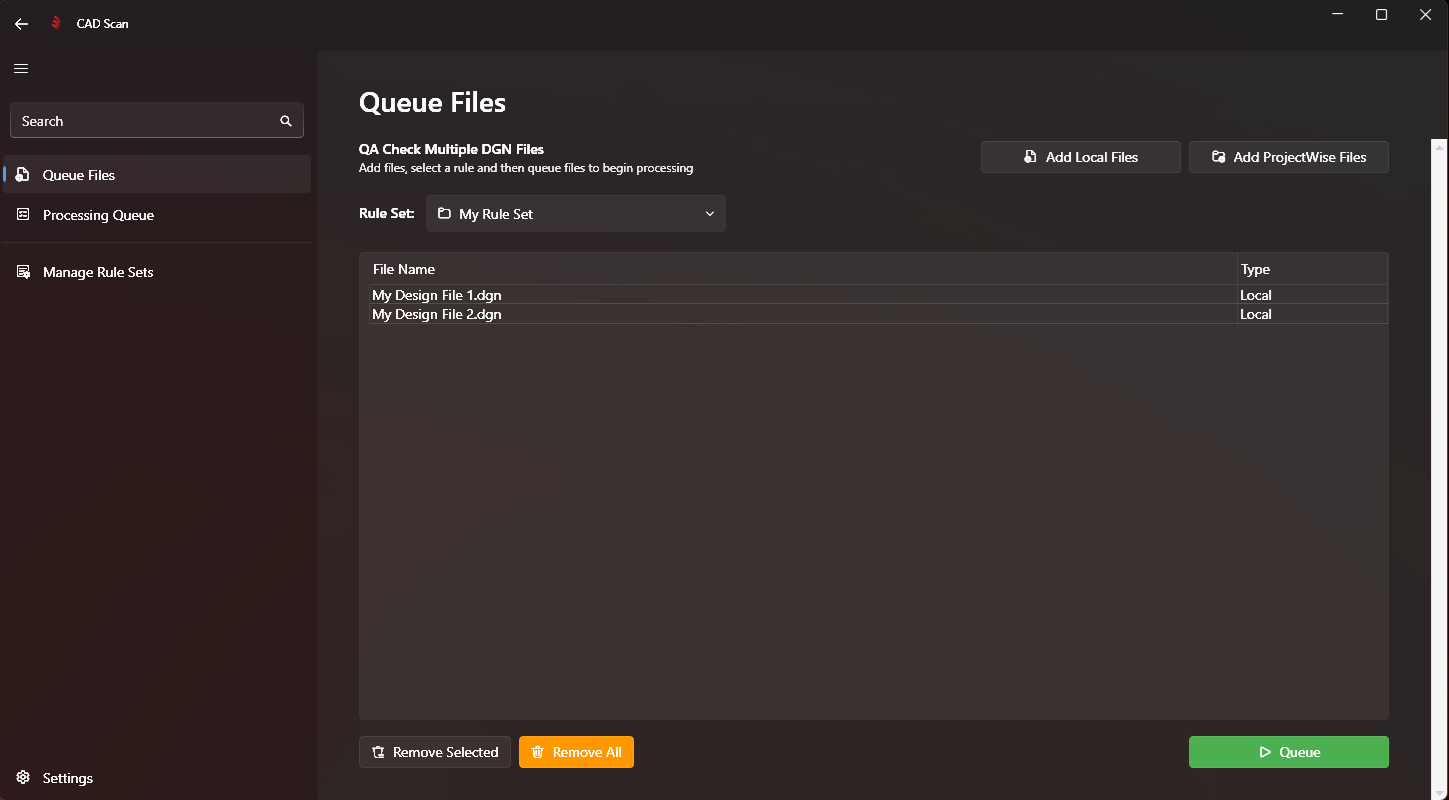Screen dimensions: 1449x800
Task: Click the Processing Queue icon in sidebar
Action: (23, 215)
